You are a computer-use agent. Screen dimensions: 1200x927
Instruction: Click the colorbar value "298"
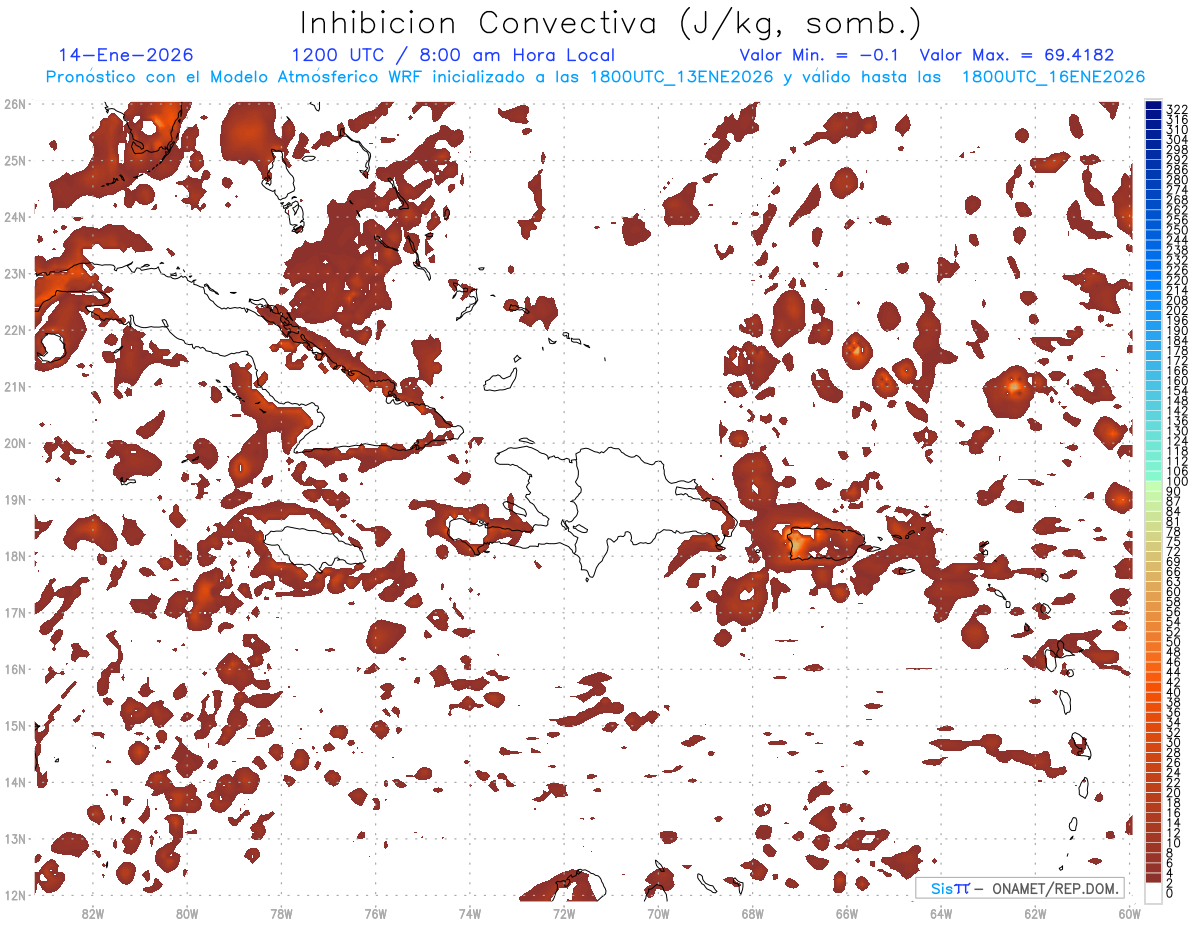1176,150
